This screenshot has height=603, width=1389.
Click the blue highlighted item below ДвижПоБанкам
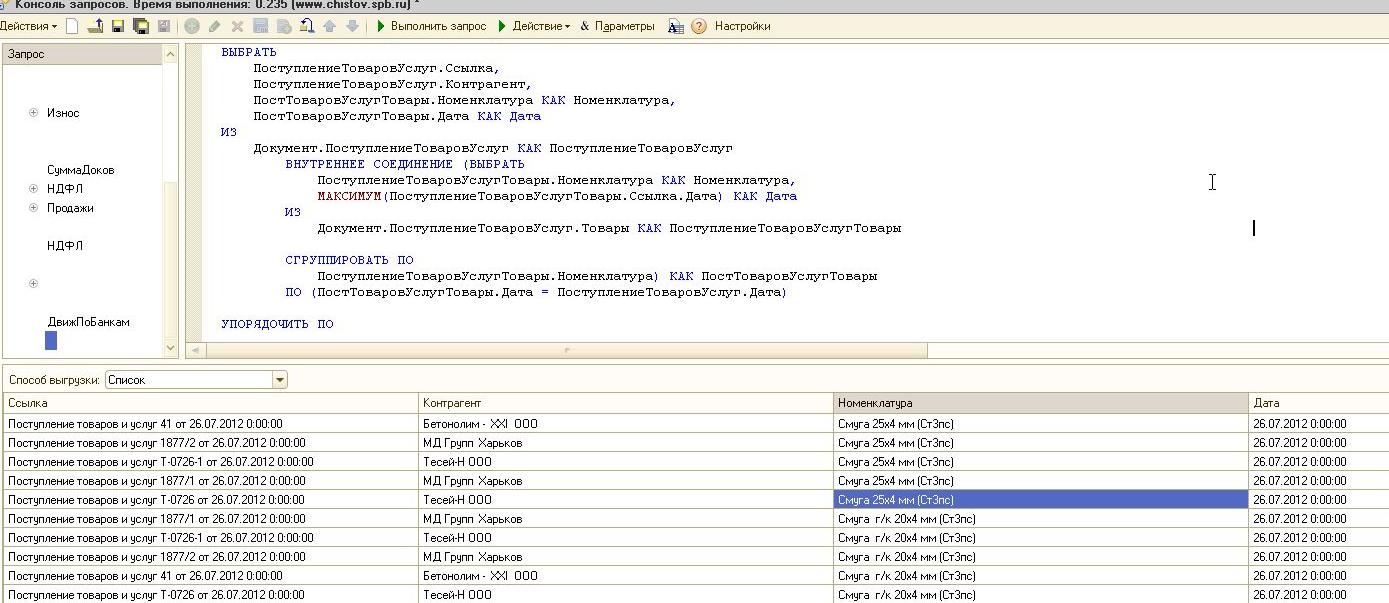(51, 341)
